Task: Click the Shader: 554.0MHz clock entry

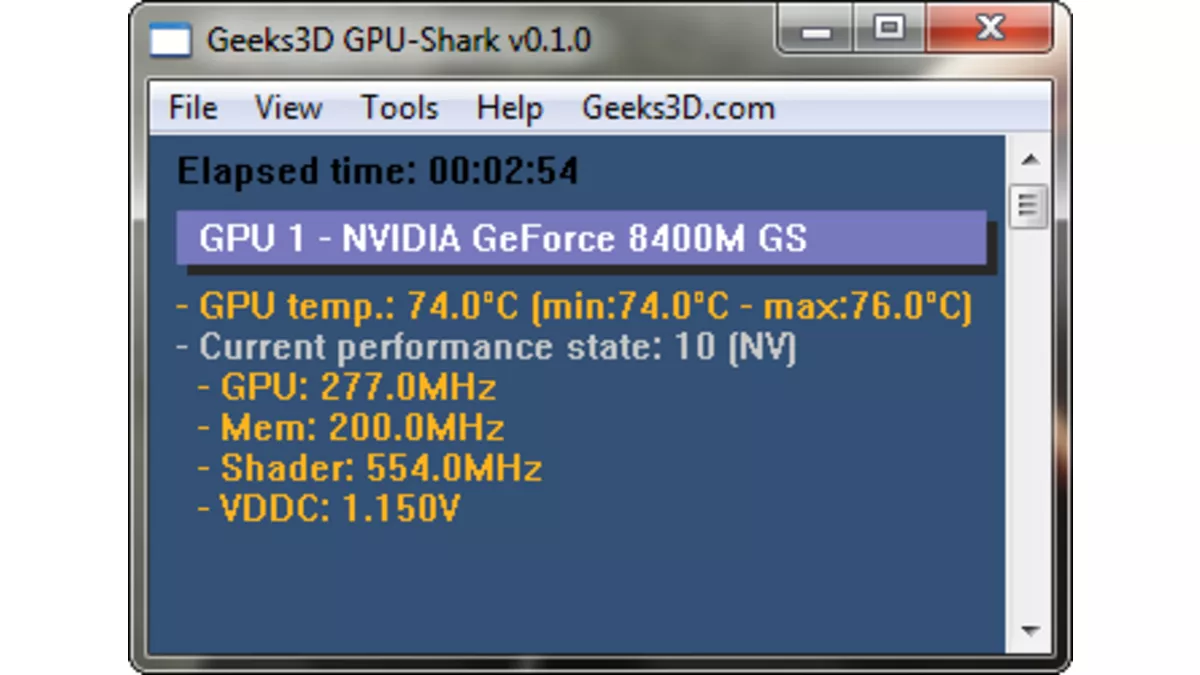Action: click(370, 468)
